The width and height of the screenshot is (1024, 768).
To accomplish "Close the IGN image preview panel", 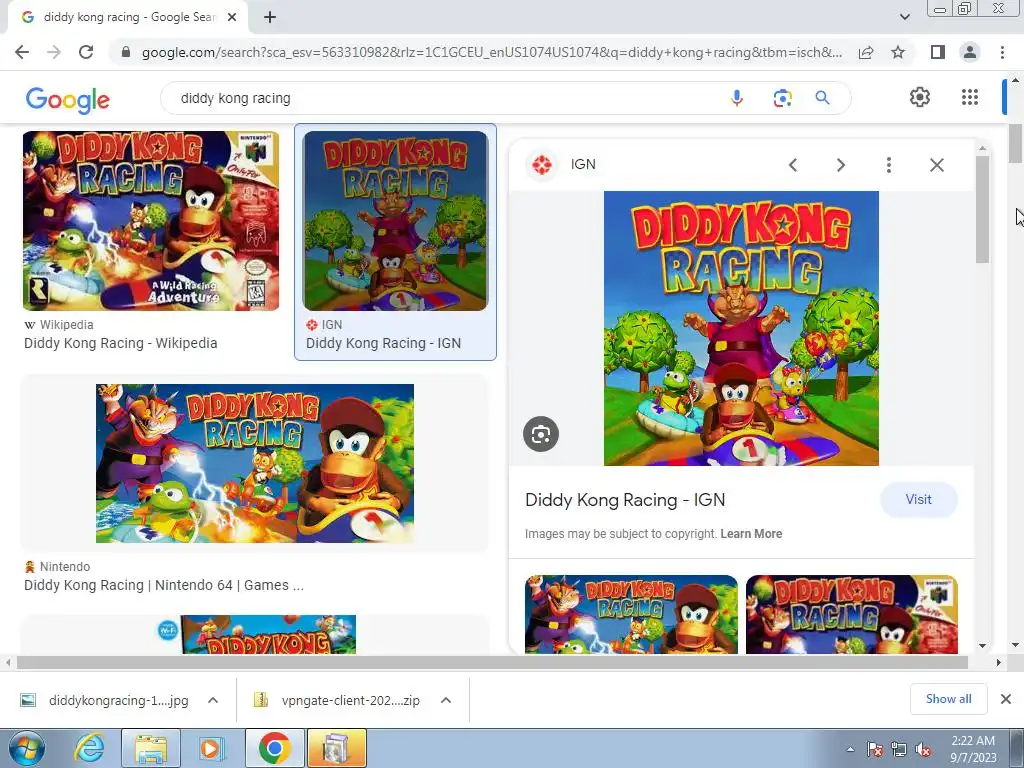I will pyautogui.click(x=937, y=165).
